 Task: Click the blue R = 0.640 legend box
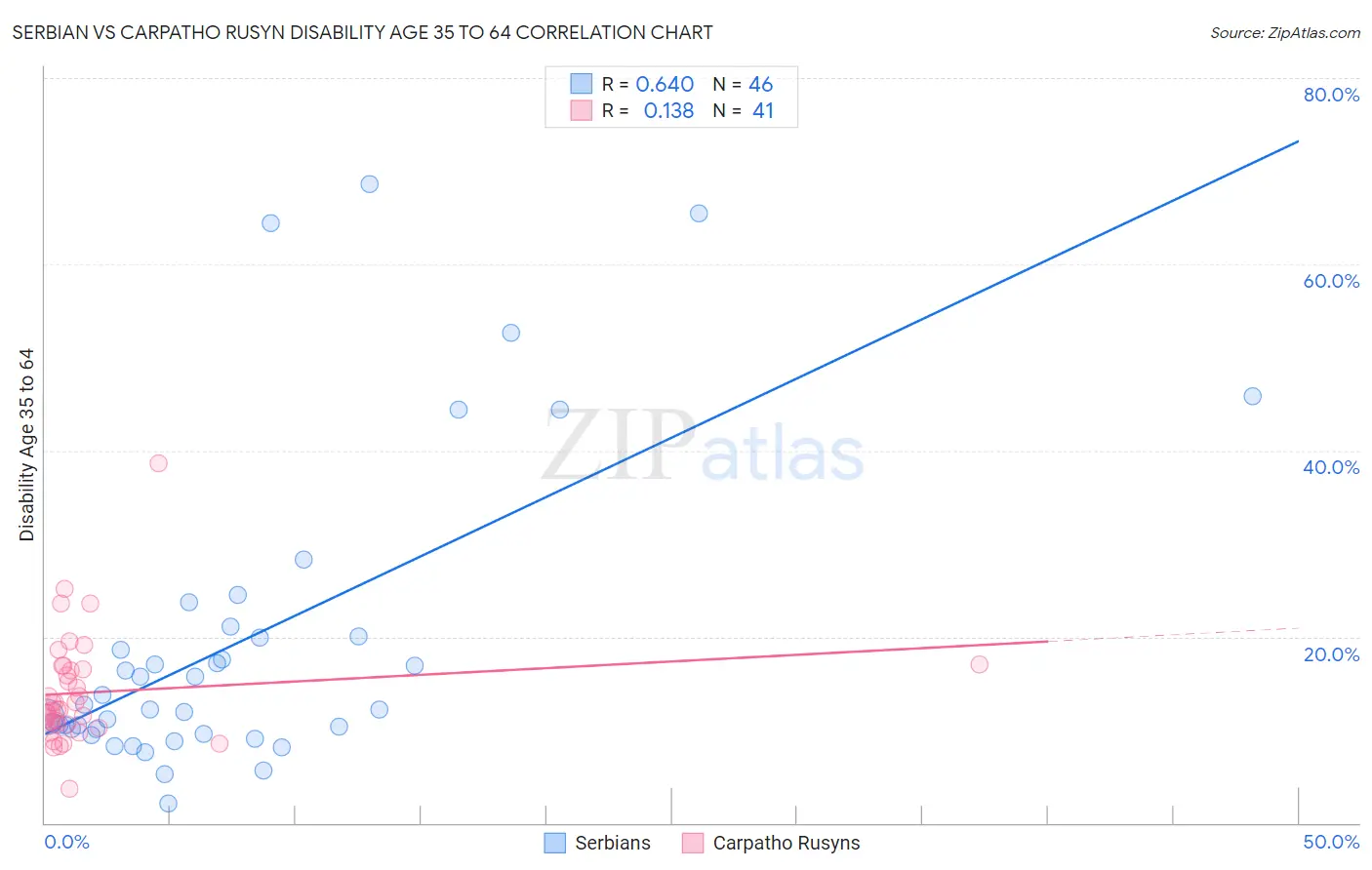(582, 84)
